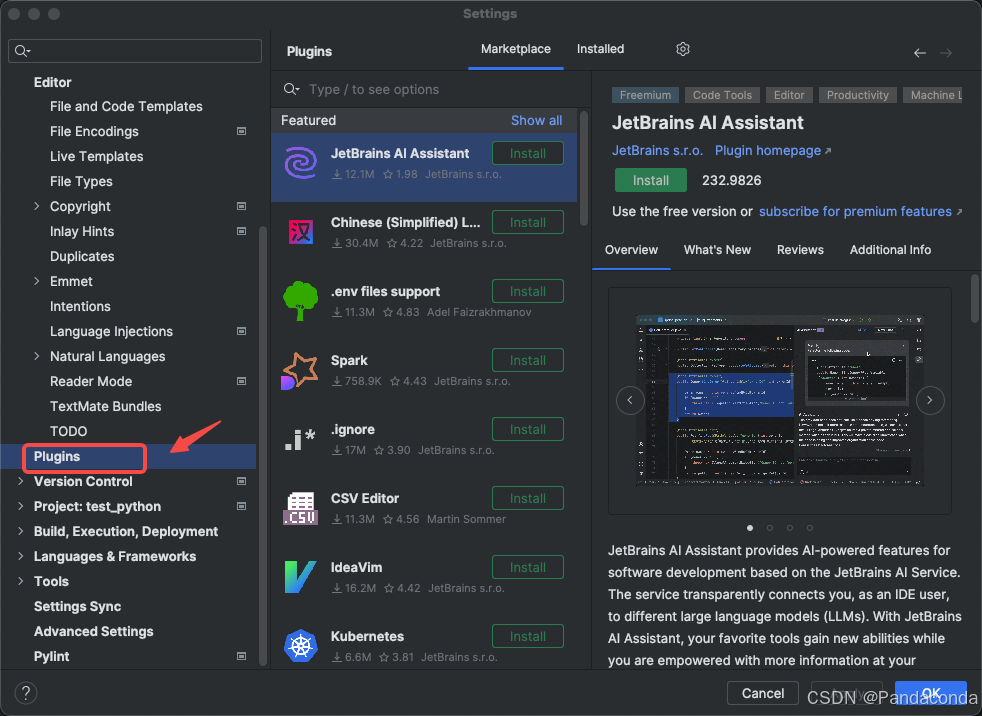Viewport: 982px width, 716px height.
Task: Switch to the Marketplace tab
Action: [515, 49]
